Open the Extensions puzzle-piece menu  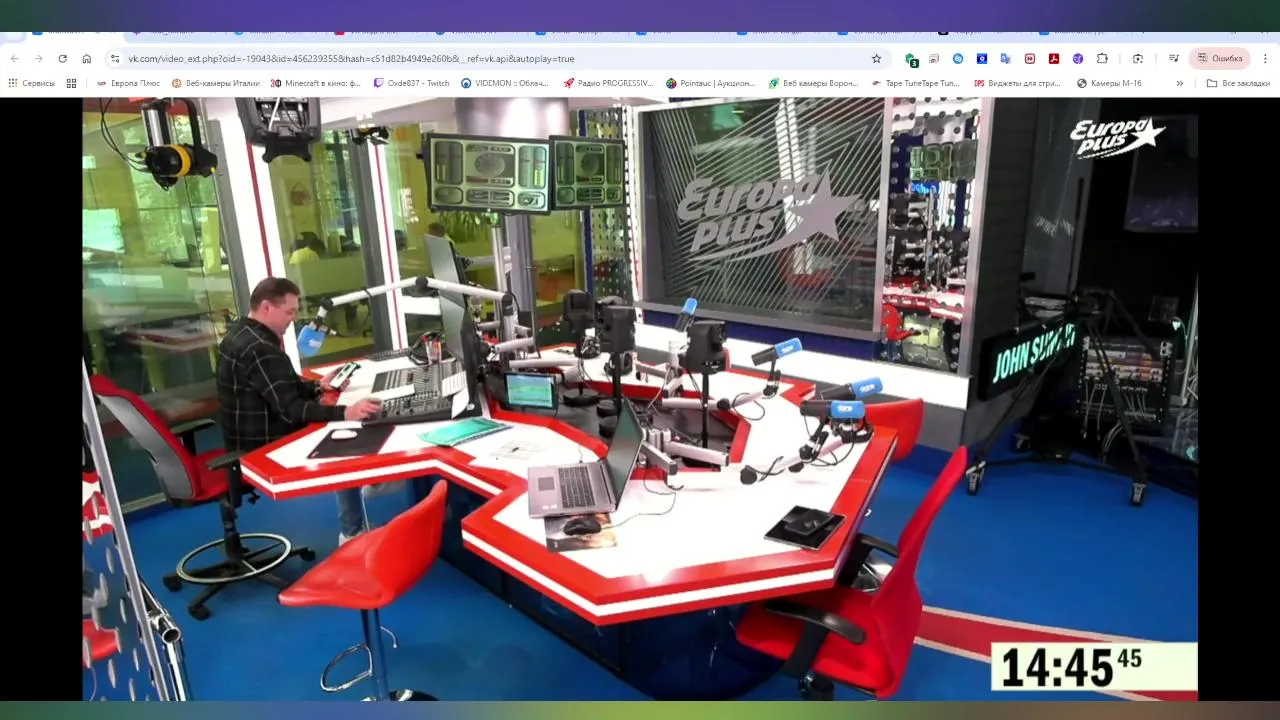pyautogui.click(x=1102, y=59)
